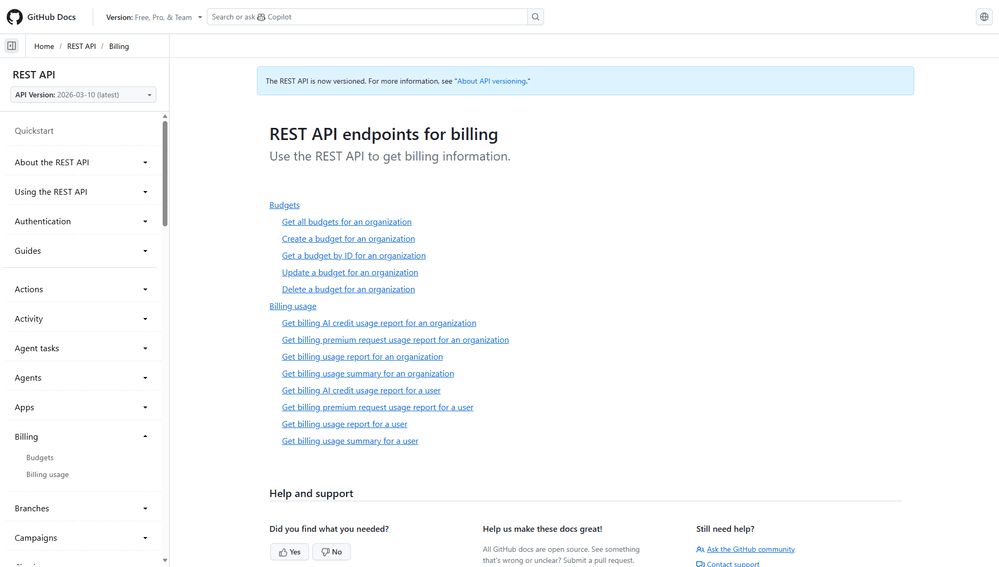Open AI credit usage report for organization
Viewport: 999px width, 567px height.
click(379, 323)
